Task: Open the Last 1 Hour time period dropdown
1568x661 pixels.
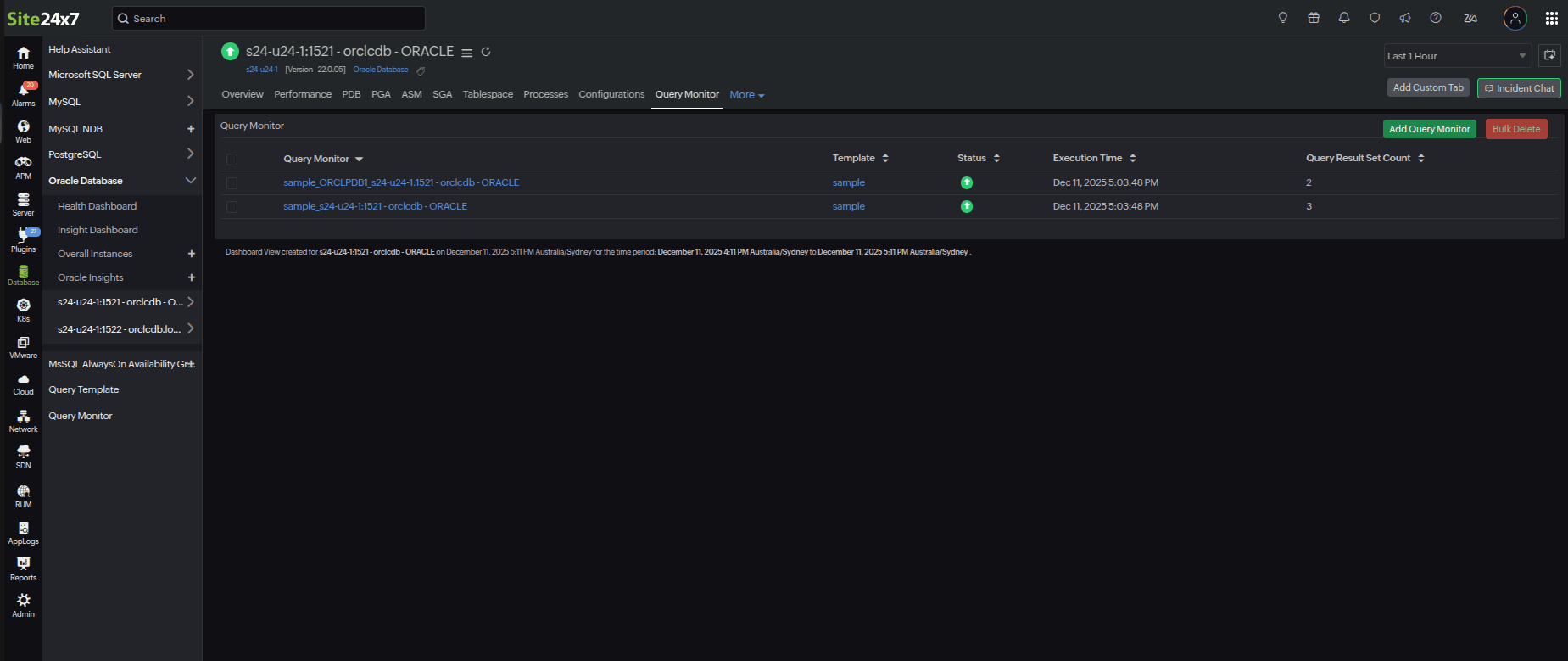Action: [x=1458, y=56]
